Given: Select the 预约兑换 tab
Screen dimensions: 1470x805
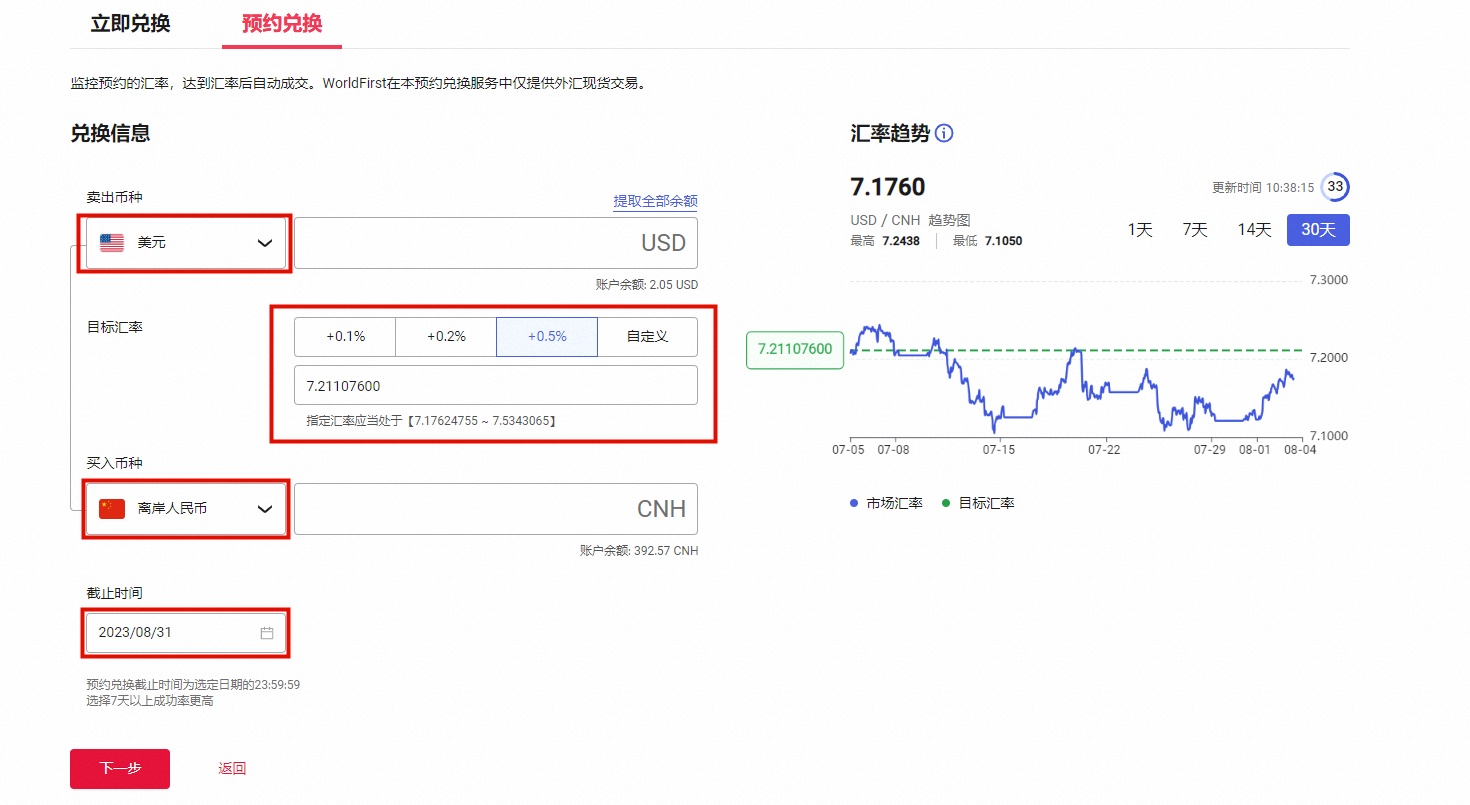Looking at the screenshot, I should point(282,24).
